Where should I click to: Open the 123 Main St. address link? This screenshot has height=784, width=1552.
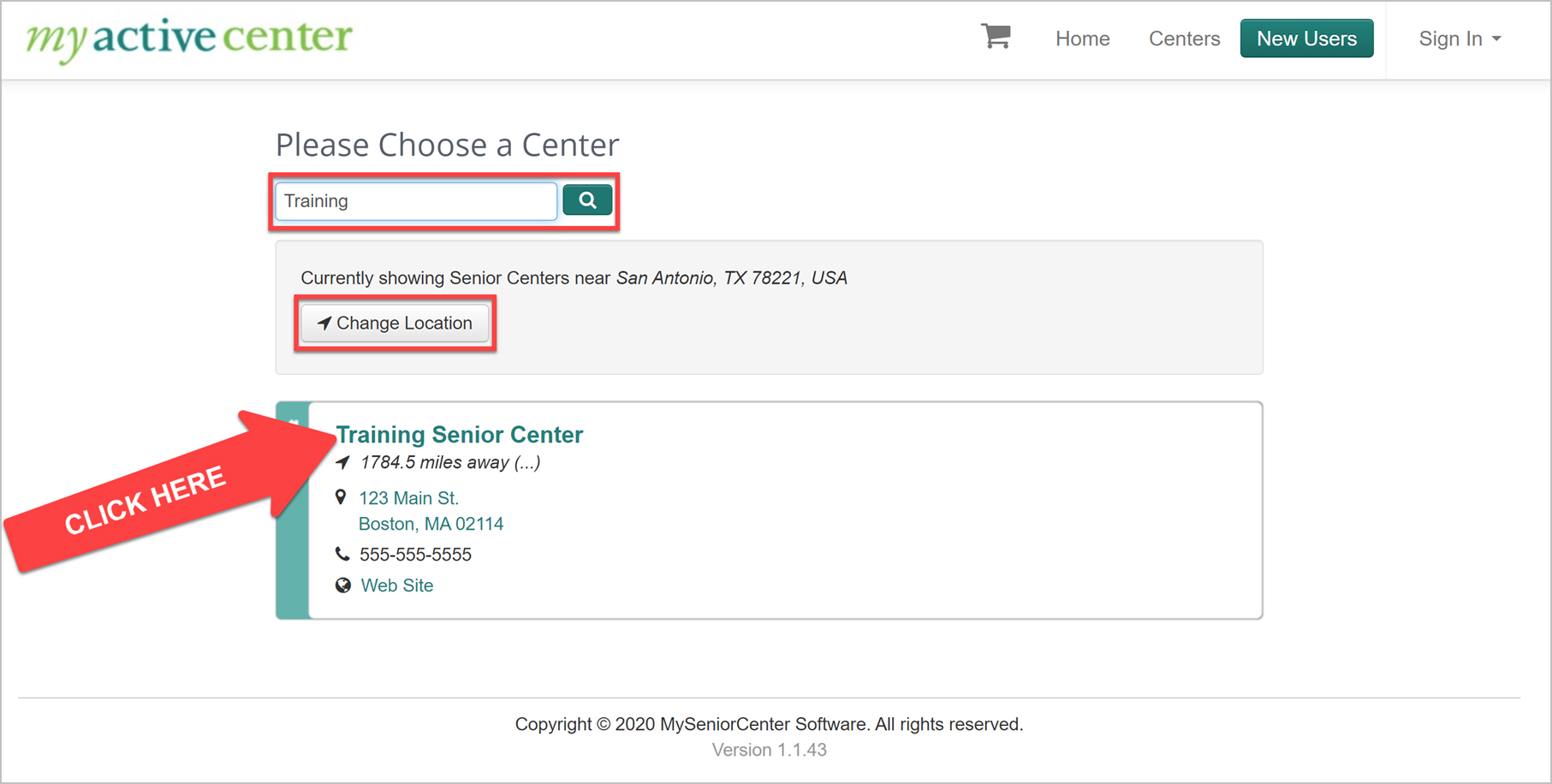coord(408,498)
